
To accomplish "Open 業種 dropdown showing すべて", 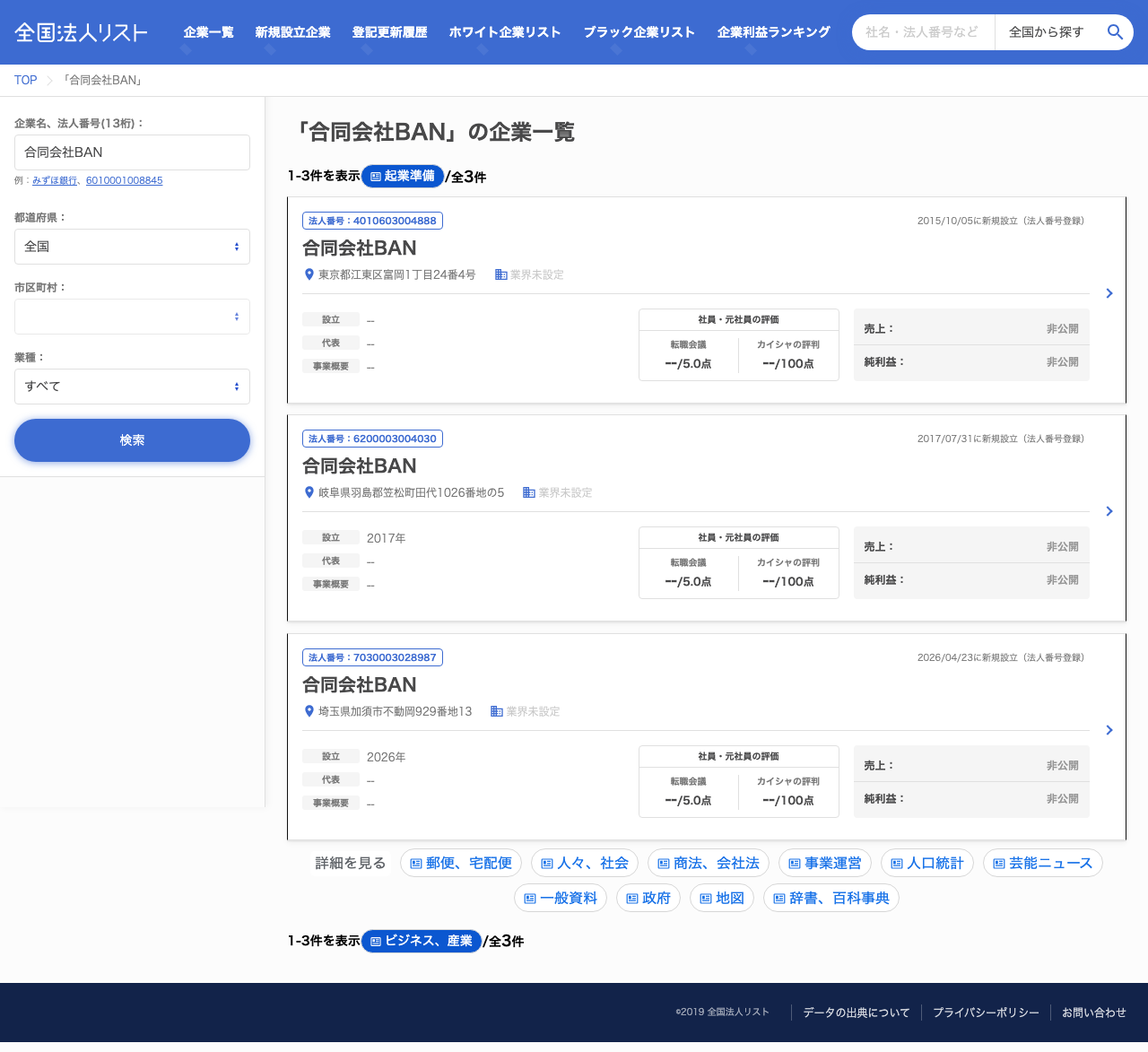I will pyautogui.click(x=132, y=387).
